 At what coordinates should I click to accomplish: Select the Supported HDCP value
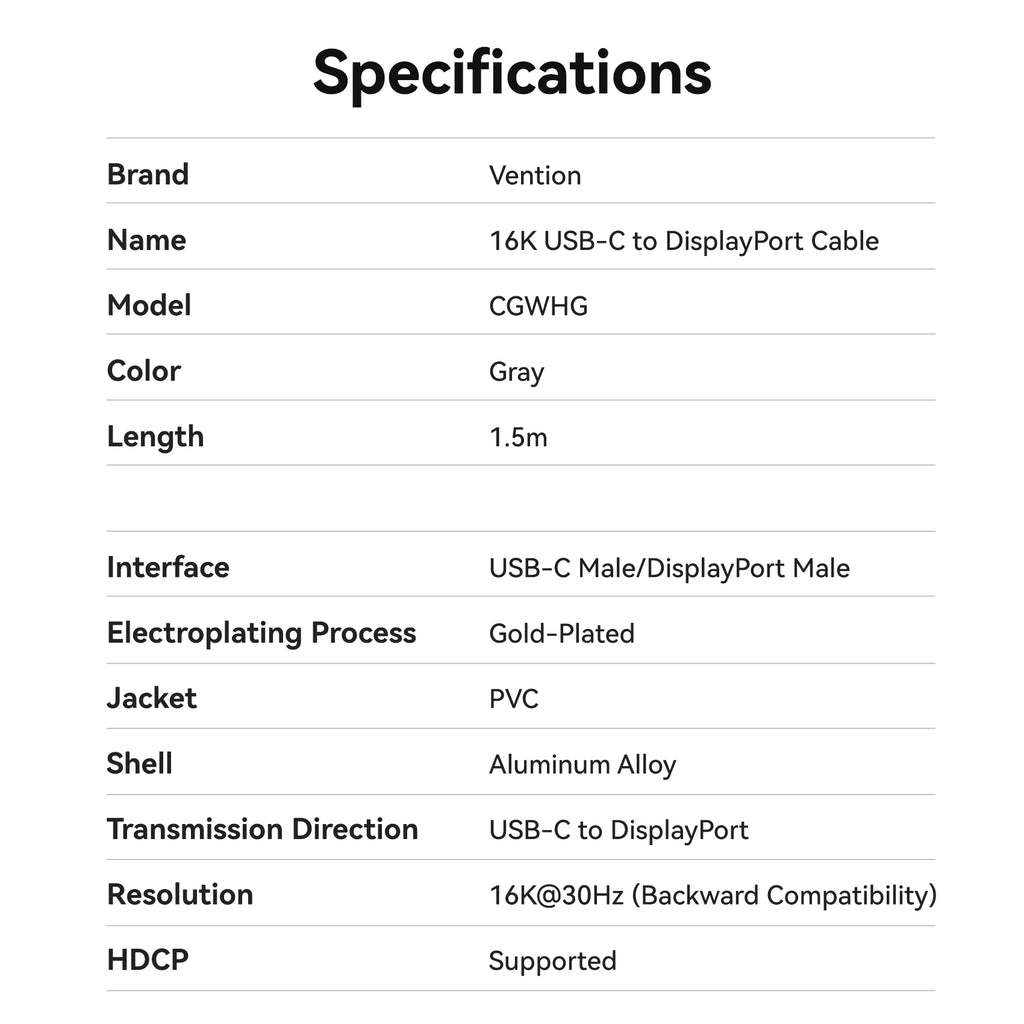click(x=552, y=961)
